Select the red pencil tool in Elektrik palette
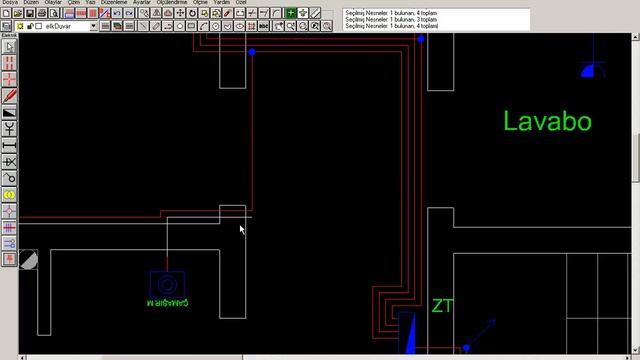The width and height of the screenshot is (640, 360). click(x=9, y=96)
